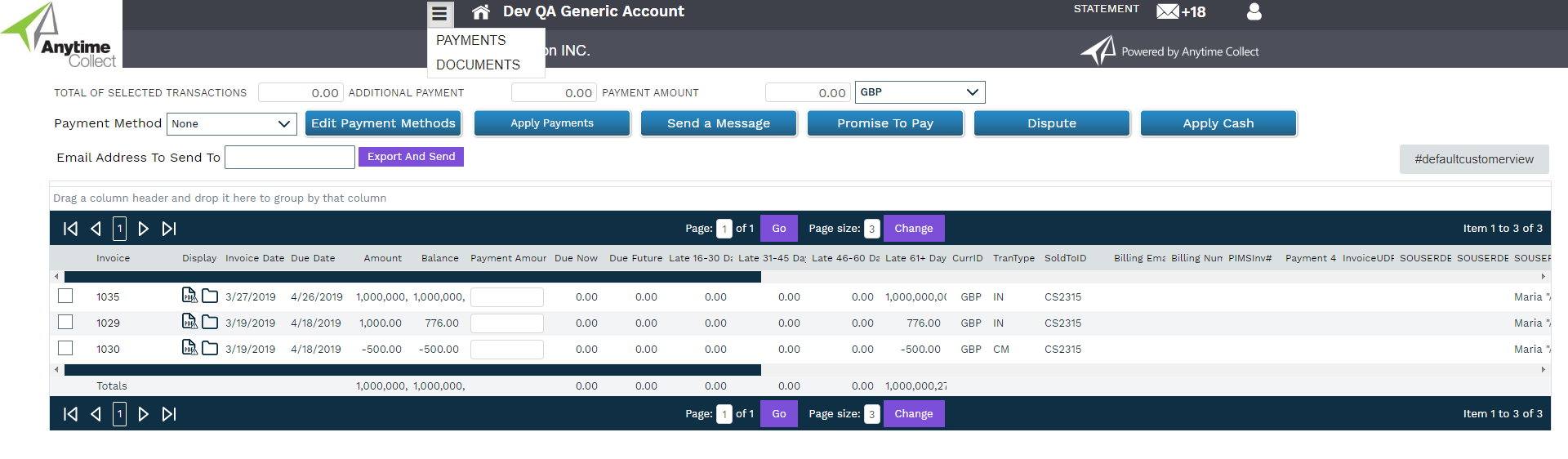Open the user profile icon
1568x459 pixels.
point(1254,11)
